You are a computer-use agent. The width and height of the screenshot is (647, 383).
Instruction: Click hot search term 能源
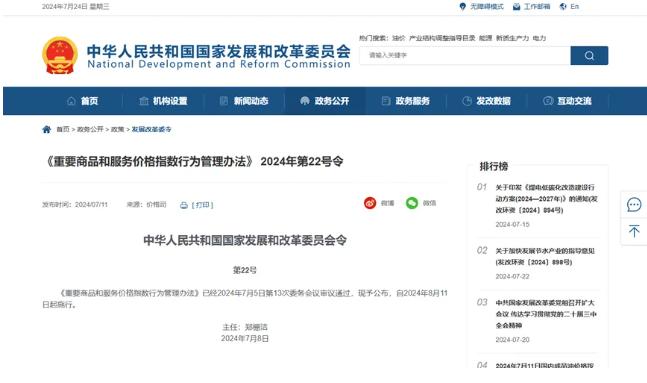(x=486, y=38)
